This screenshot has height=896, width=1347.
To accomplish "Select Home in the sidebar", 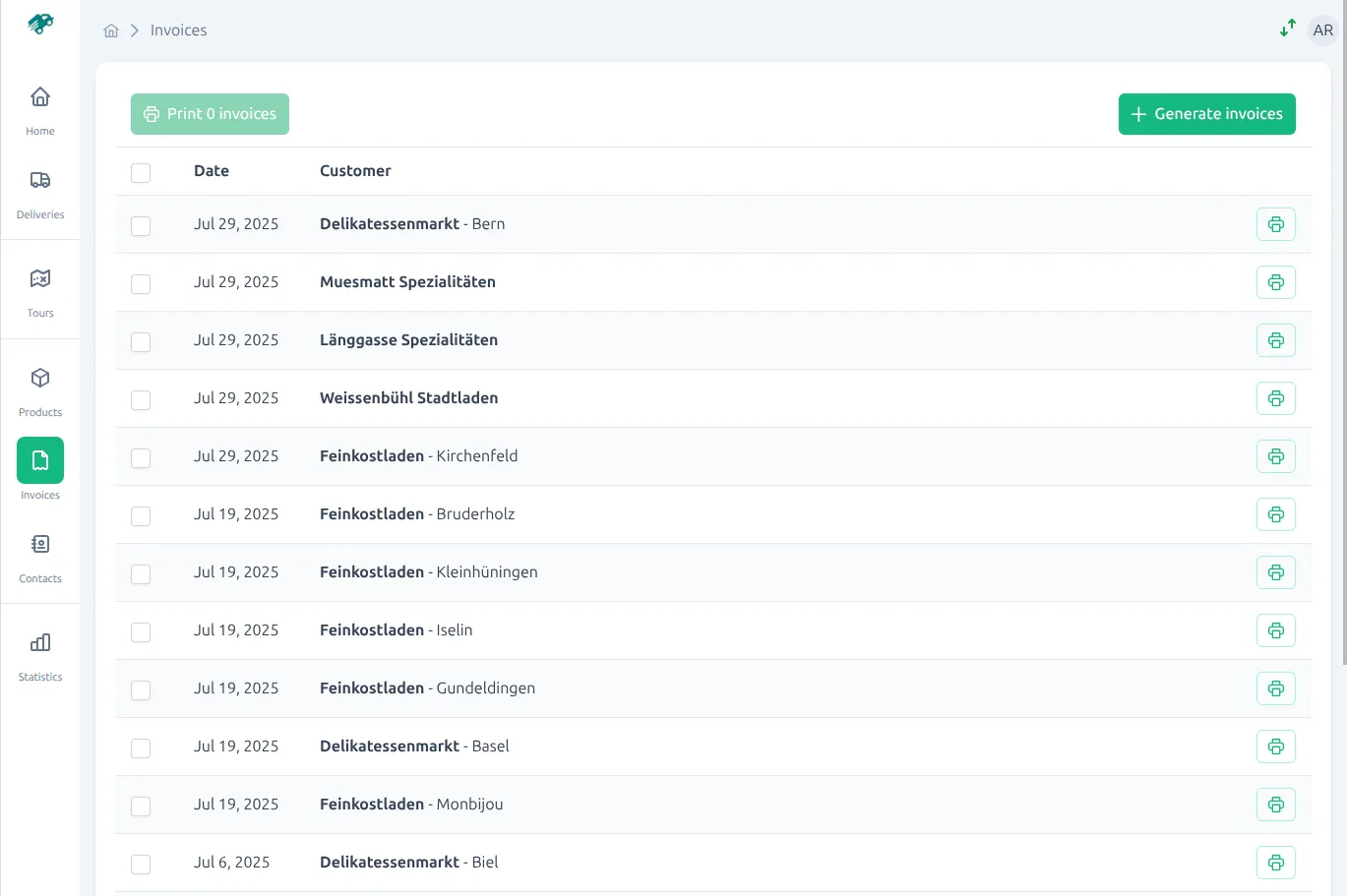I will point(39,108).
